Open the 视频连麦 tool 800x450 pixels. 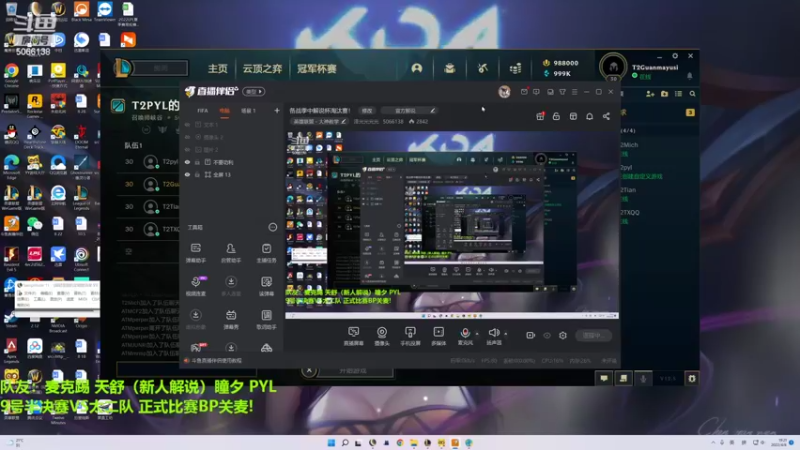(195, 286)
